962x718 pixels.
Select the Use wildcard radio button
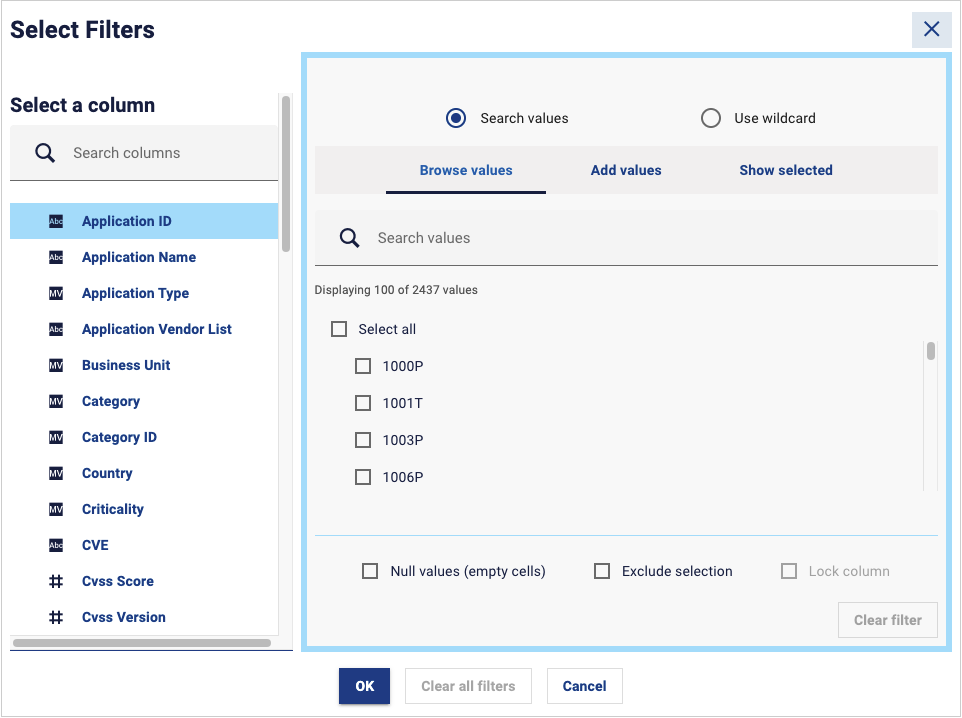click(x=711, y=118)
